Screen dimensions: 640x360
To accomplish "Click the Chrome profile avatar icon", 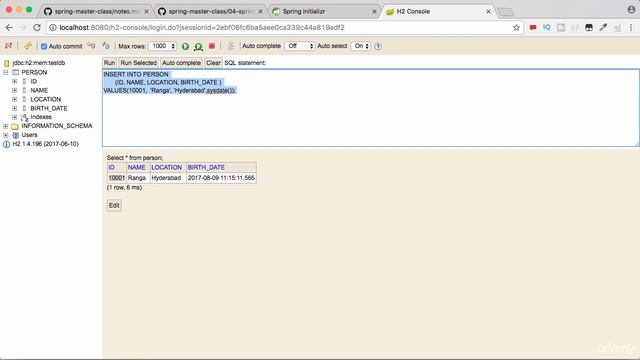I will (x=631, y=9).
